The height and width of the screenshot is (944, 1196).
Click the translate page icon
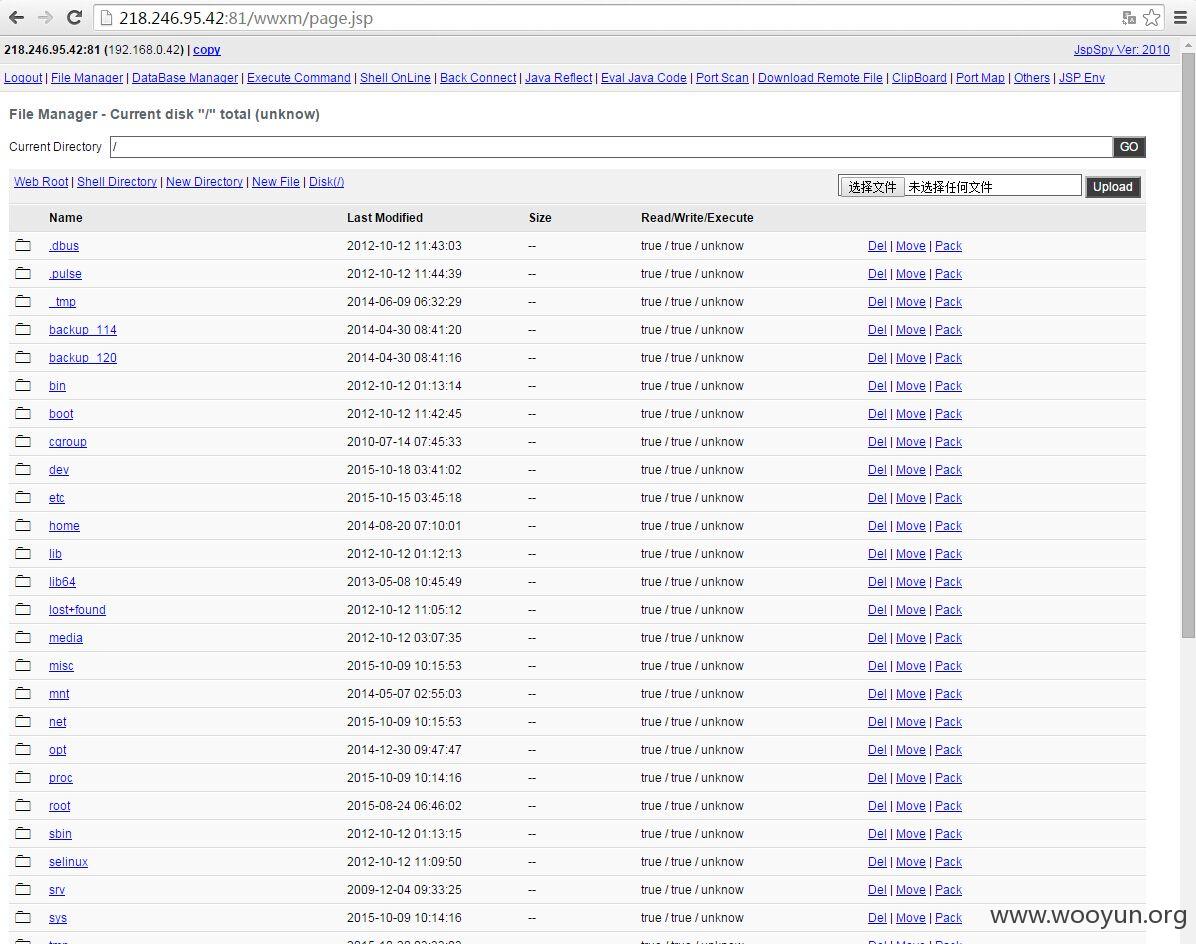1129,18
